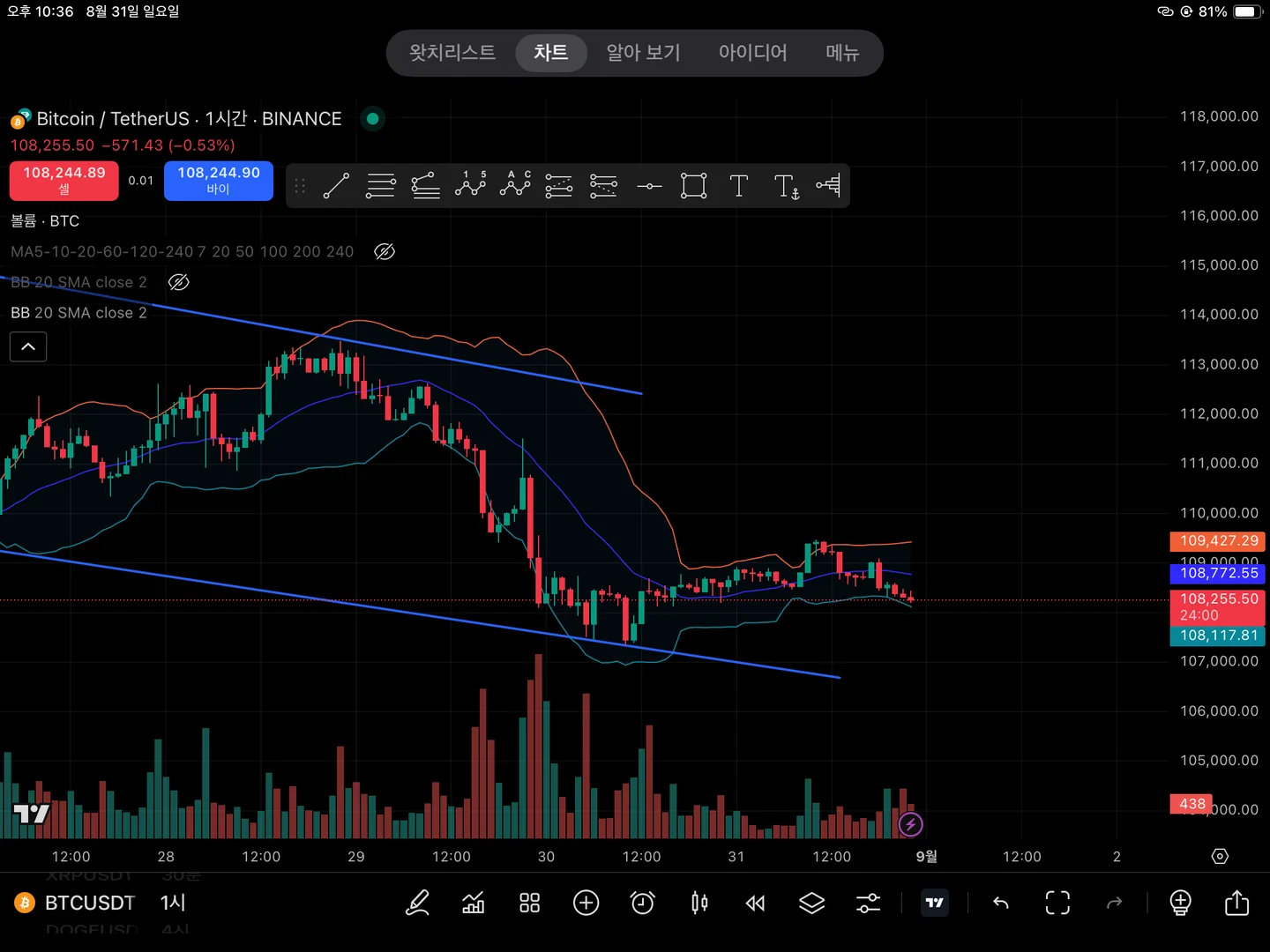Tap the red 108,244.89 sell button

coord(64,181)
